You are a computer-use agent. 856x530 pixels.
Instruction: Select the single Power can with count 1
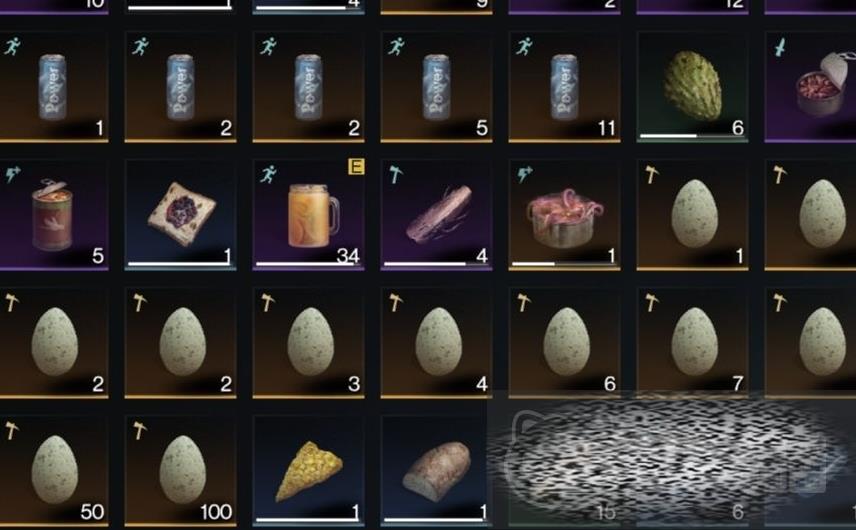coord(53,87)
